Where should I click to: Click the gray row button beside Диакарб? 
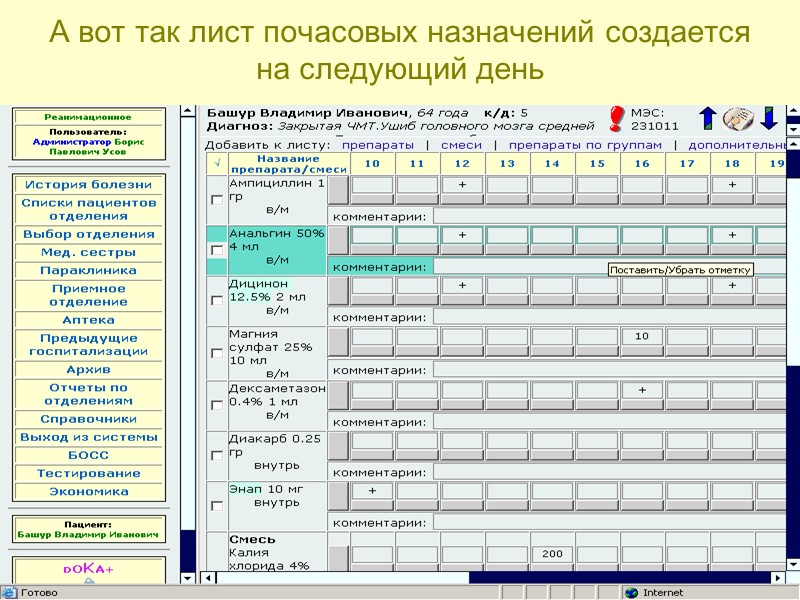(x=338, y=445)
